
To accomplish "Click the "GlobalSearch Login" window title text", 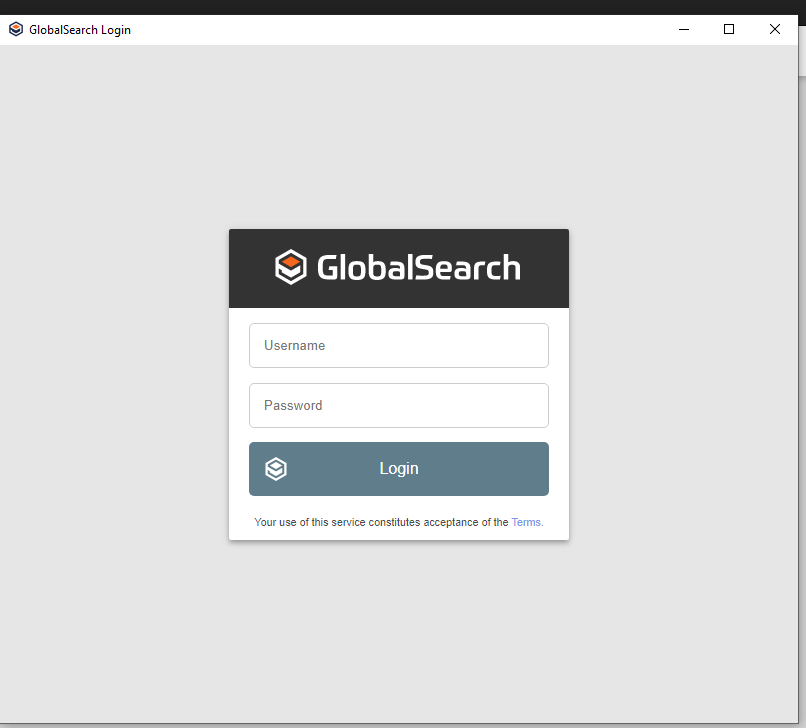I will tap(80, 30).
